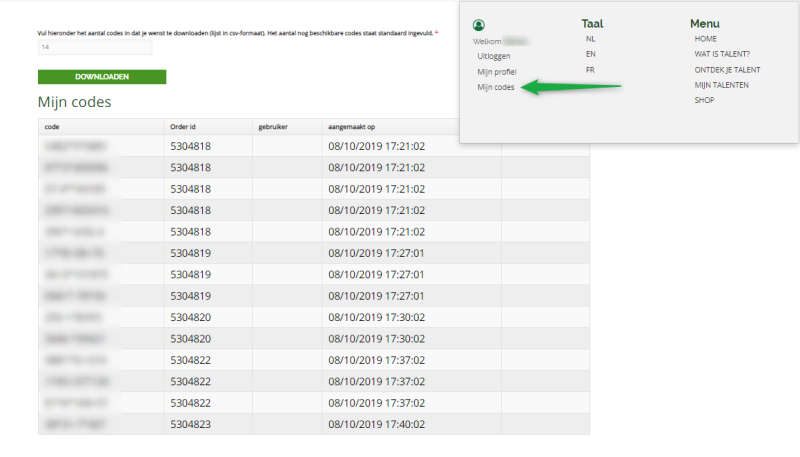The height and width of the screenshot is (457, 800).
Task: Open the SHOP menu item
Action: (704, 100)
